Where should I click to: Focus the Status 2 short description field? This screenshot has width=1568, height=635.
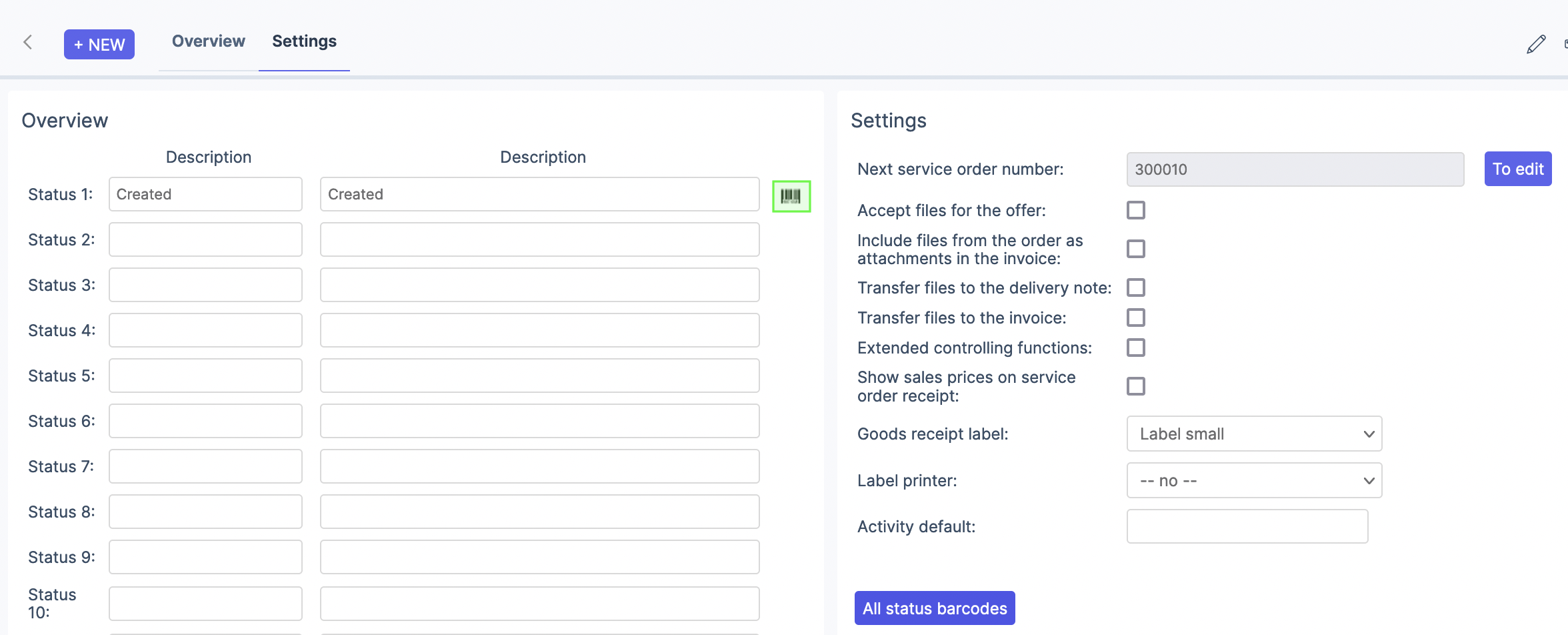[x=205, y=239]
